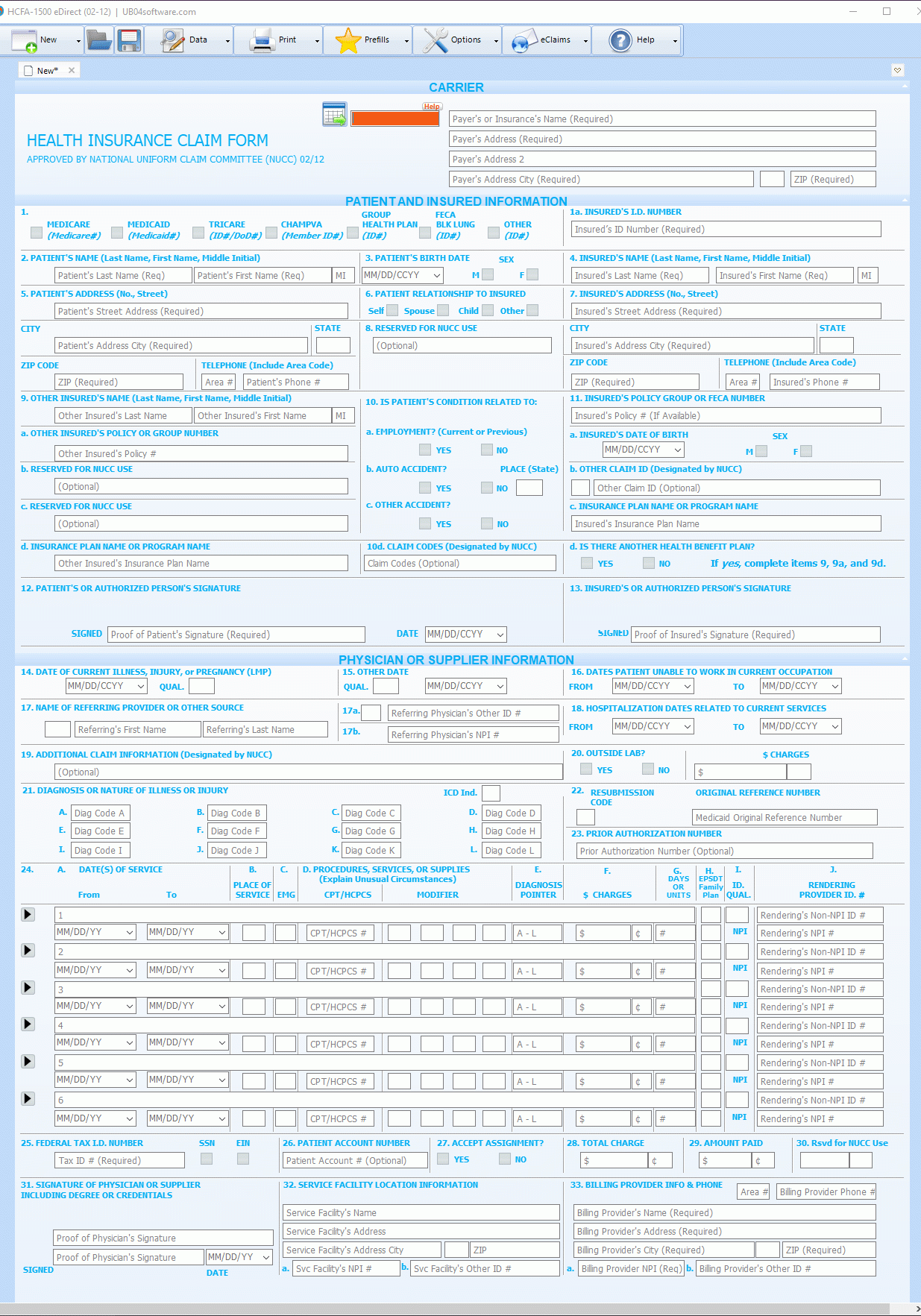921x1316 pixels.
Task: Click the eClaims globe envelope icon
Action: (x=524, y=40)
